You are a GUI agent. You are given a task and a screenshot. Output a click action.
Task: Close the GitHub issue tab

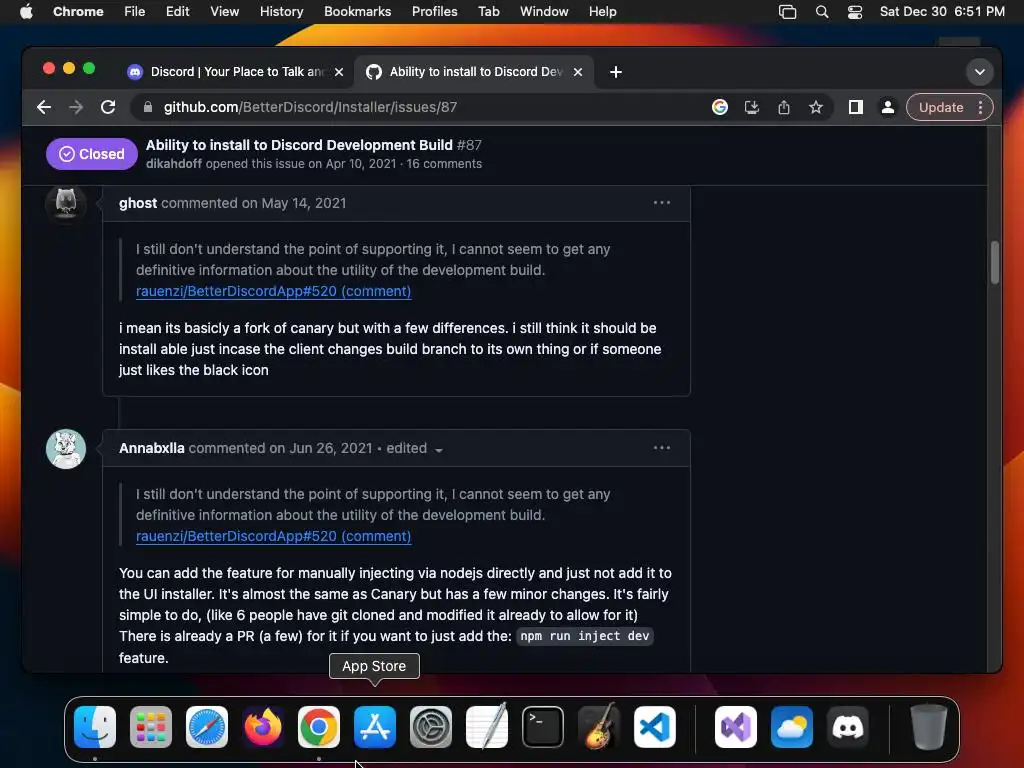[578, 72]
